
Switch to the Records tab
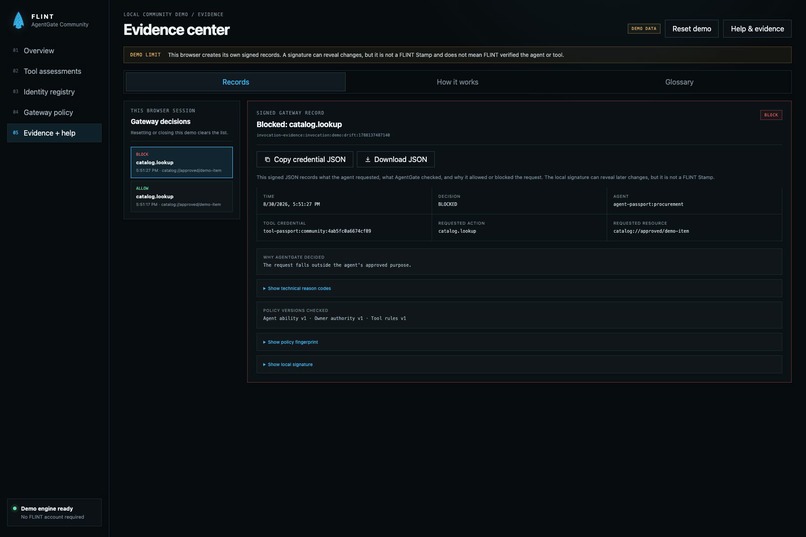point(235,82)
